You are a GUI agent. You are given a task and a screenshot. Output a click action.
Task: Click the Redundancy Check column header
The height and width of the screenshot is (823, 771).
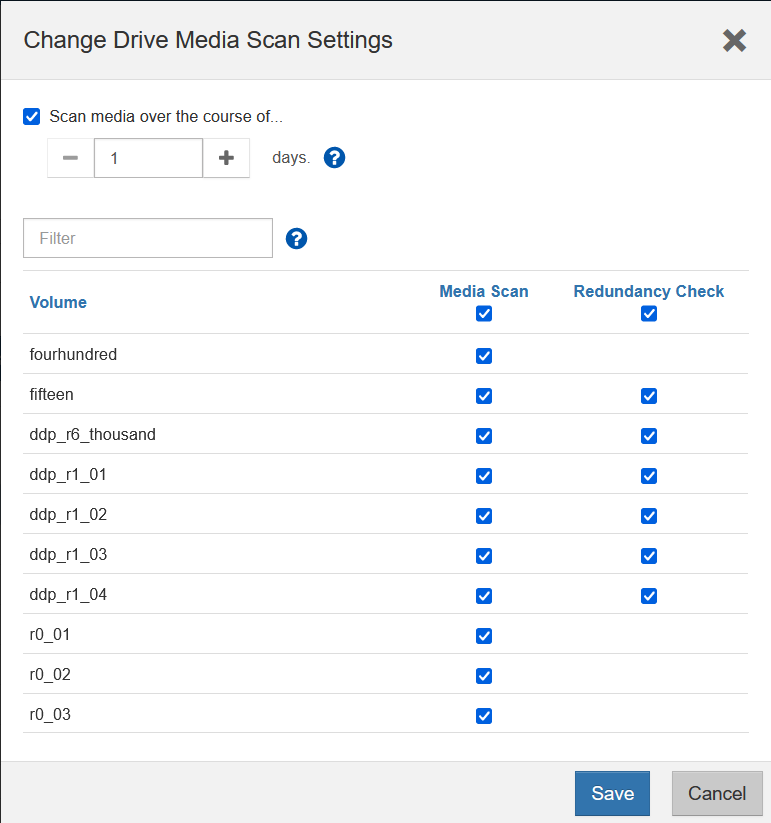pos(649,291)
